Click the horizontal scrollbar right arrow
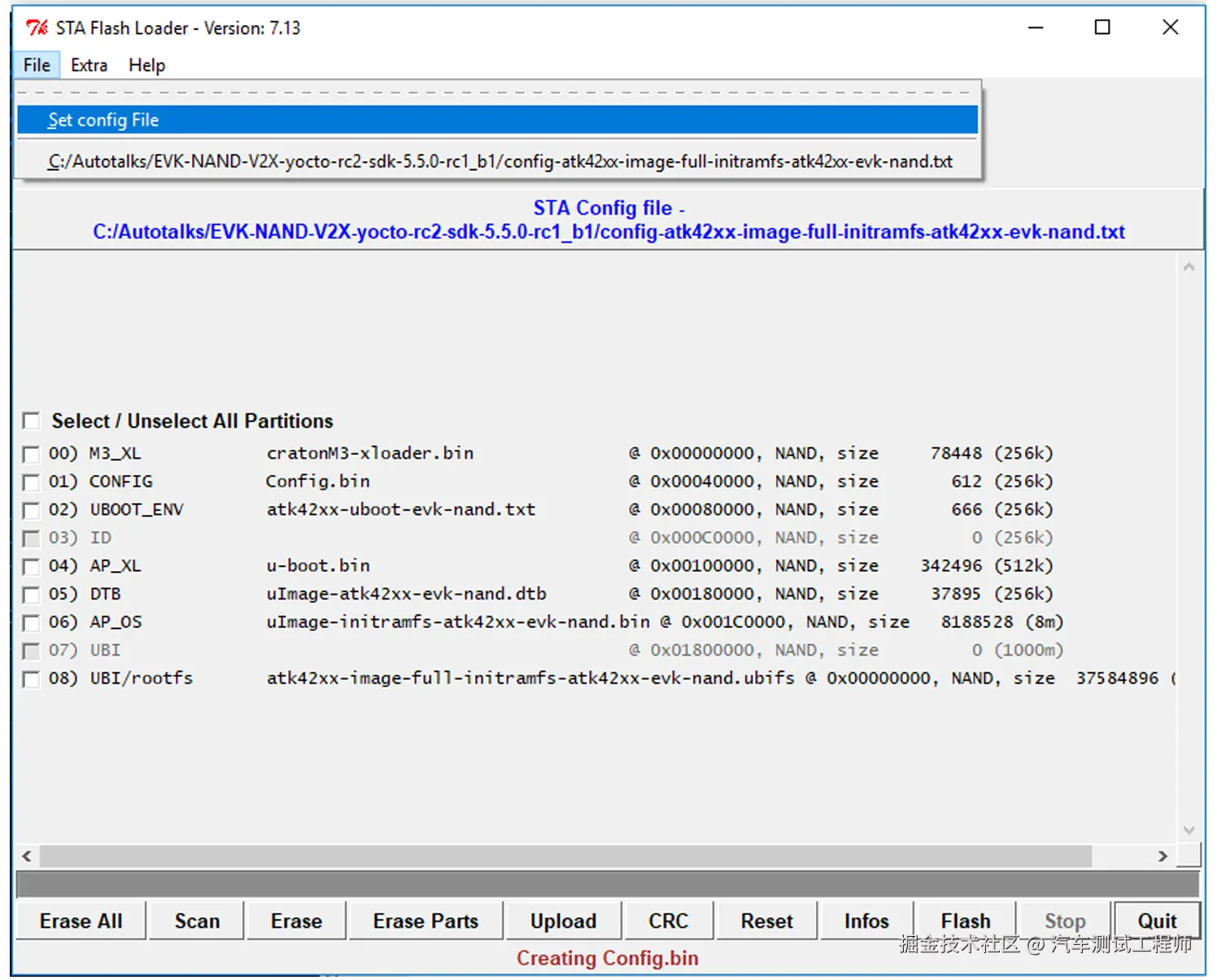This screenshot has height=980, width=1217. pos(1162,856)
